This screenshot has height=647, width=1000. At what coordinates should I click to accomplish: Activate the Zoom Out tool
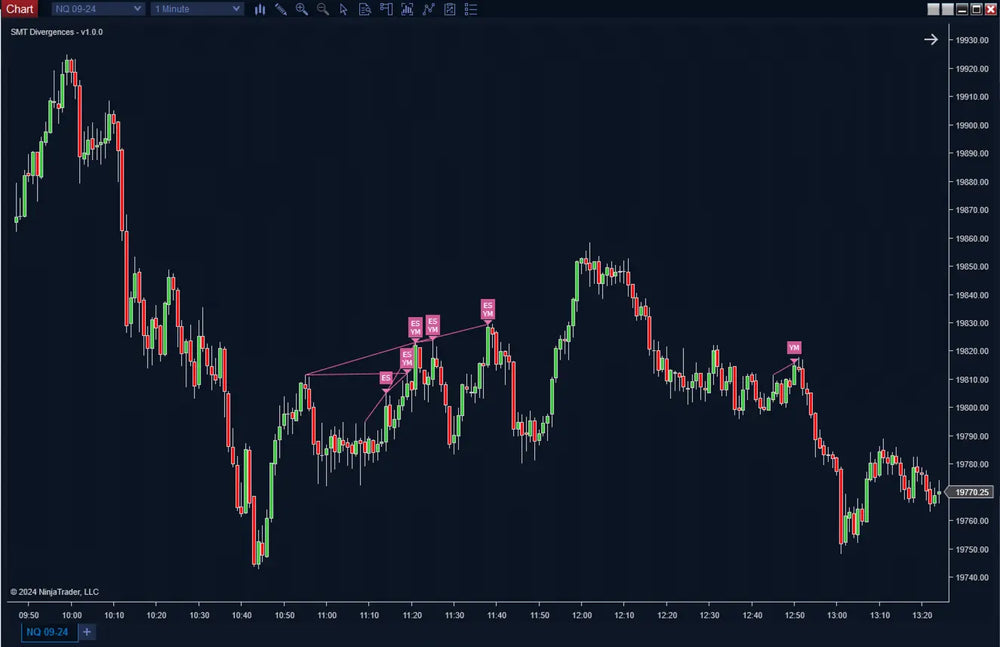point(323,9)
